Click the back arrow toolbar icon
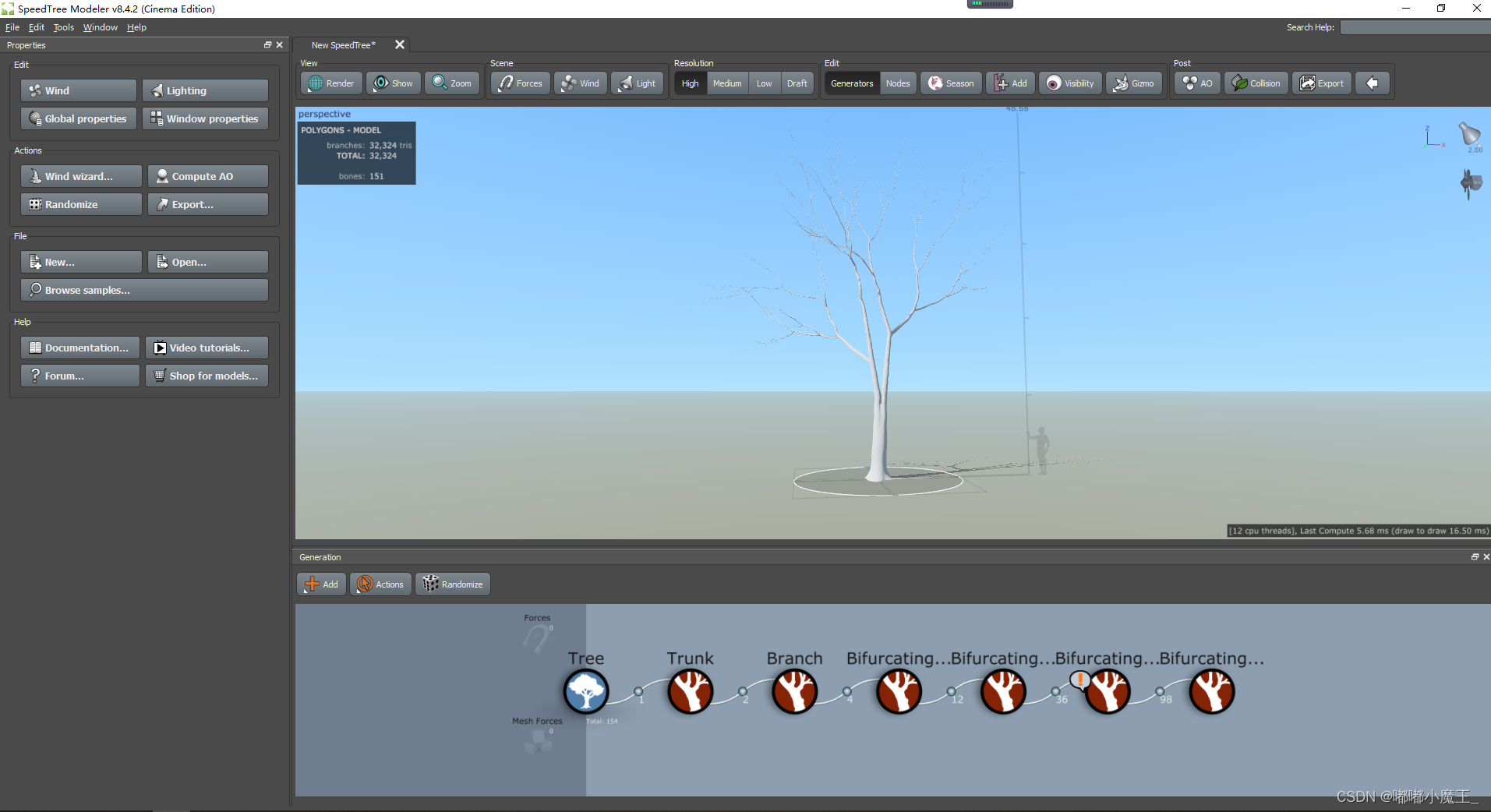The image size is (1491, 812). coord(1373,83)
